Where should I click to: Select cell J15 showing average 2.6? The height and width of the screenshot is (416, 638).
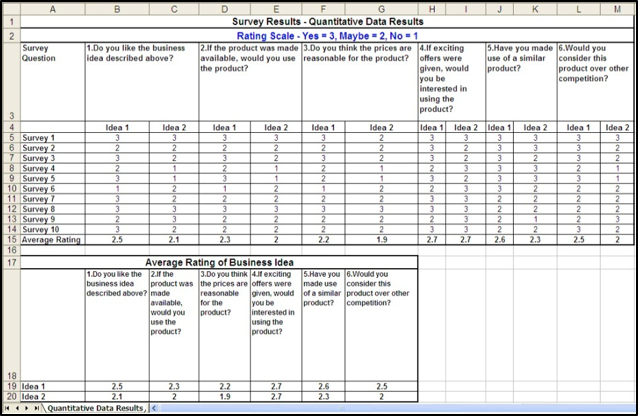[x=499, y=239]
